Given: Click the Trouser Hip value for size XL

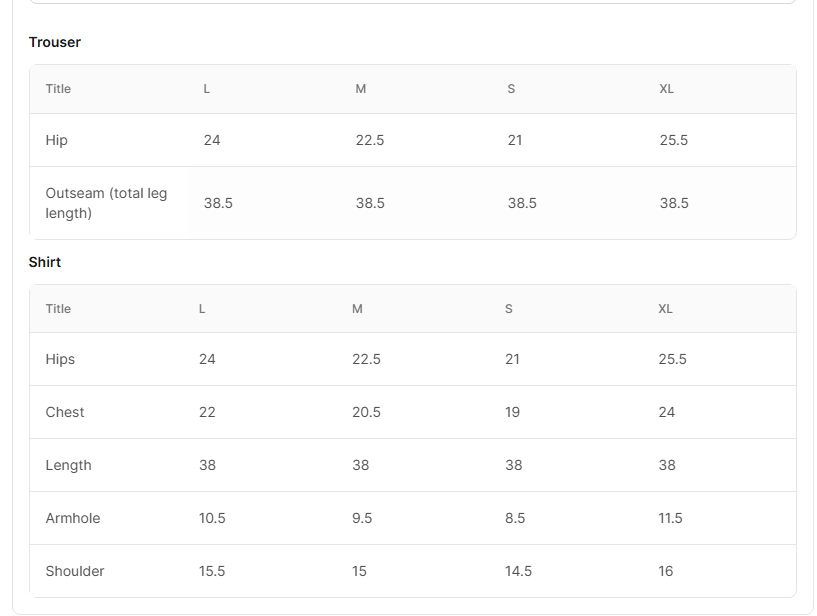Looking at the screenshot, I should (674, 140).
